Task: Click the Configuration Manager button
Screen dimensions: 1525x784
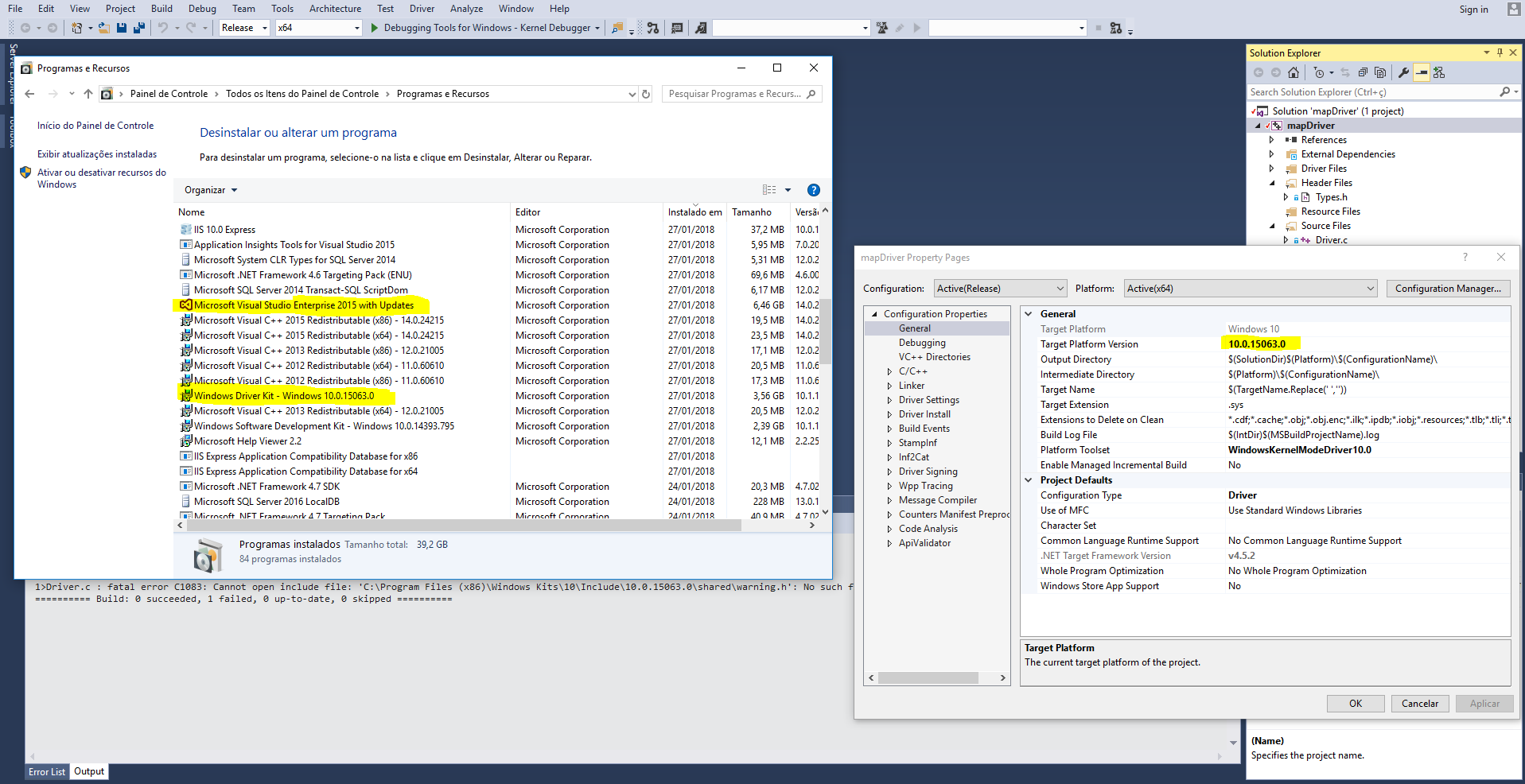Action: click(x=1447, y=288)
